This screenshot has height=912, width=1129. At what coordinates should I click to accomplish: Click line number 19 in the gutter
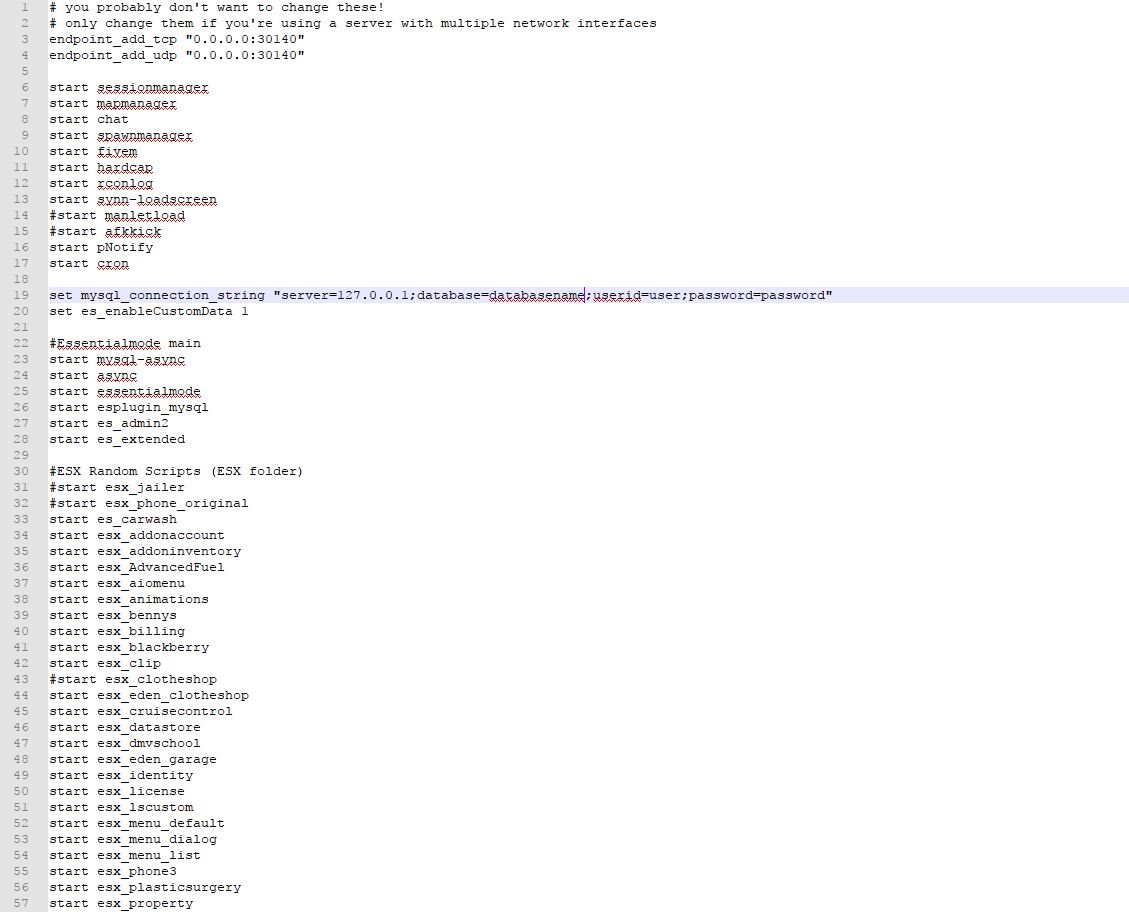21,295
